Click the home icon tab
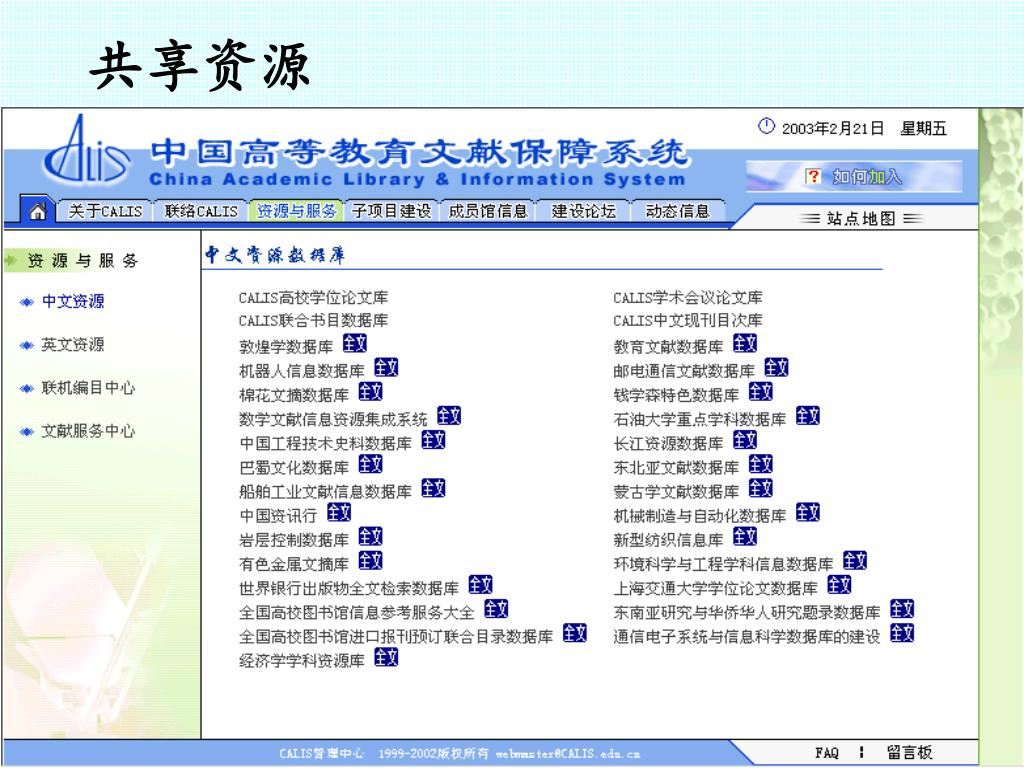 pos(38,210)
